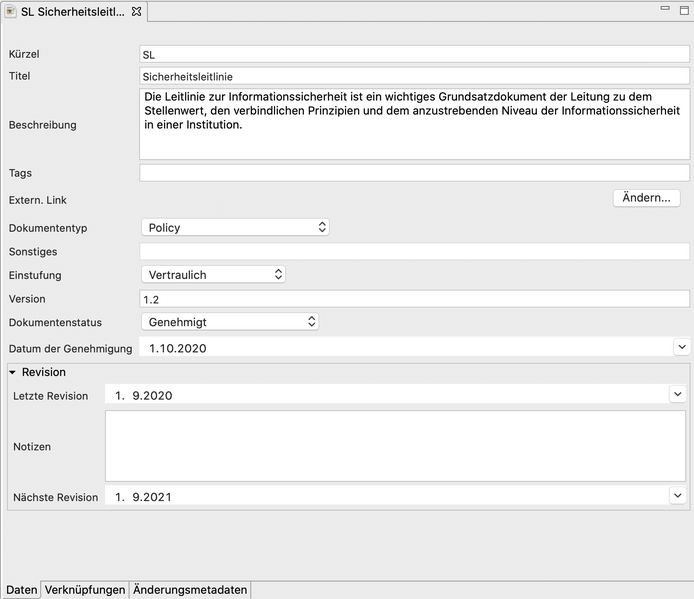The width and height of the screenshot is (694, 599).
Task: Click the document icon in the editor tab
Action: [x=10, y=12]
